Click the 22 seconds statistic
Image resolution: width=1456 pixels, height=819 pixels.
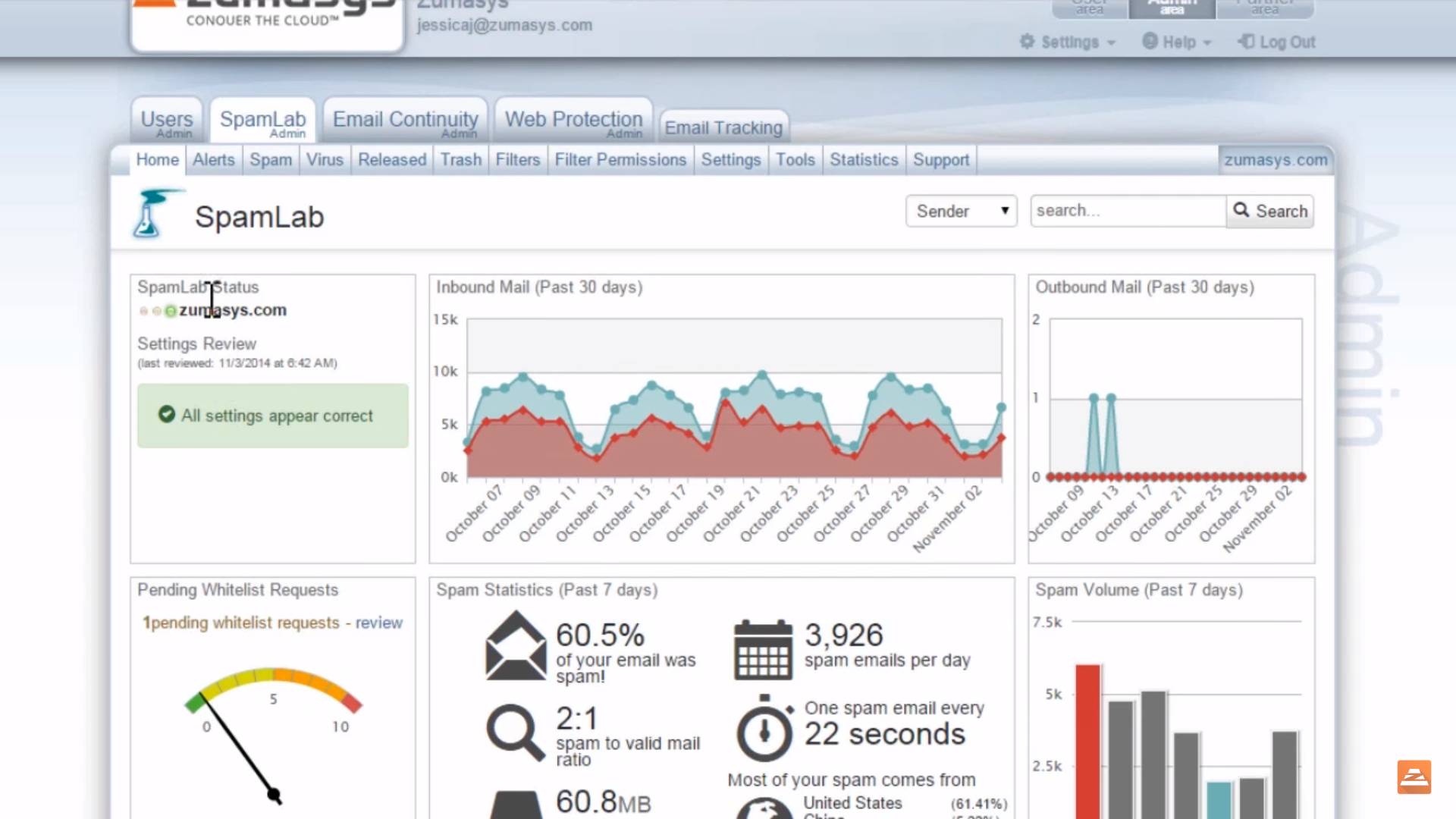click(x=885, y=734)
